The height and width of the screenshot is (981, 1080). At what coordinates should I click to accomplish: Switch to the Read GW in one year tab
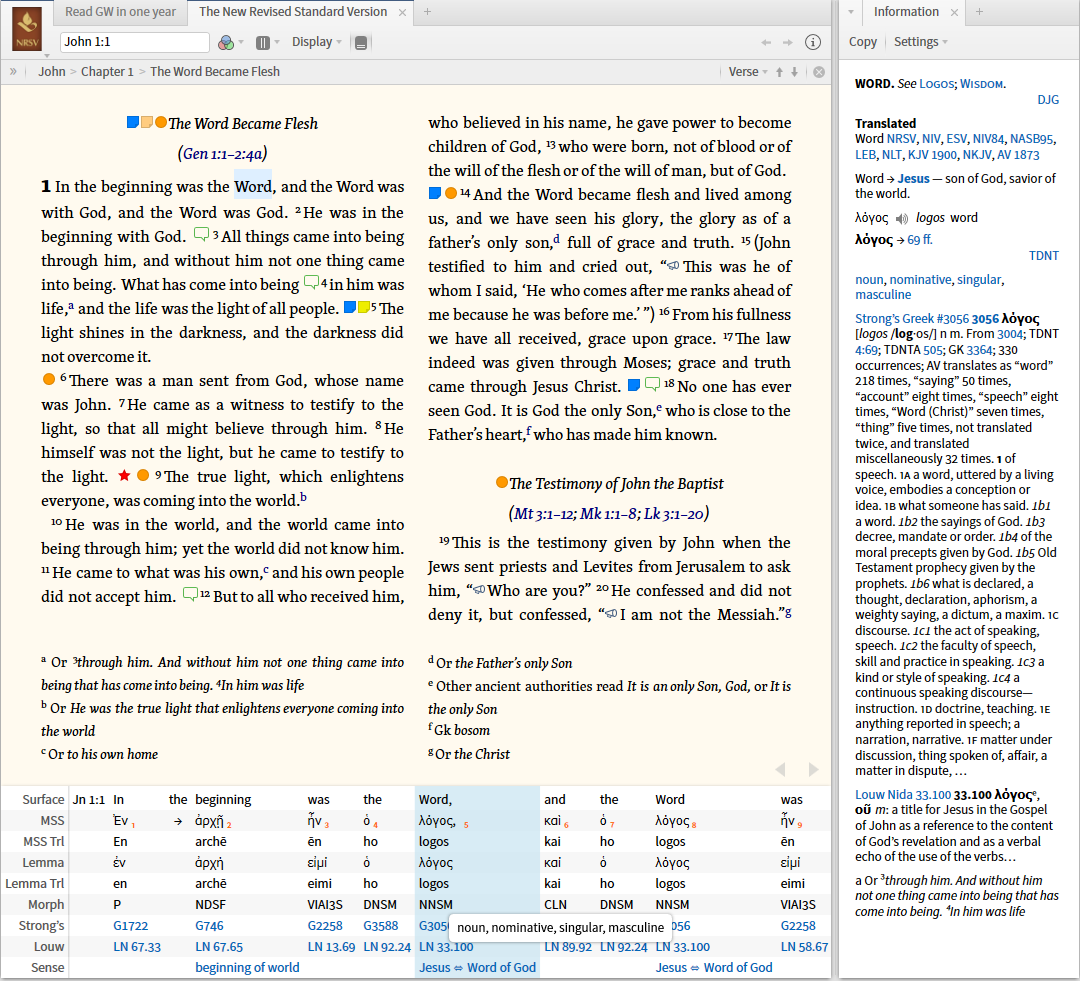point(121,12)
